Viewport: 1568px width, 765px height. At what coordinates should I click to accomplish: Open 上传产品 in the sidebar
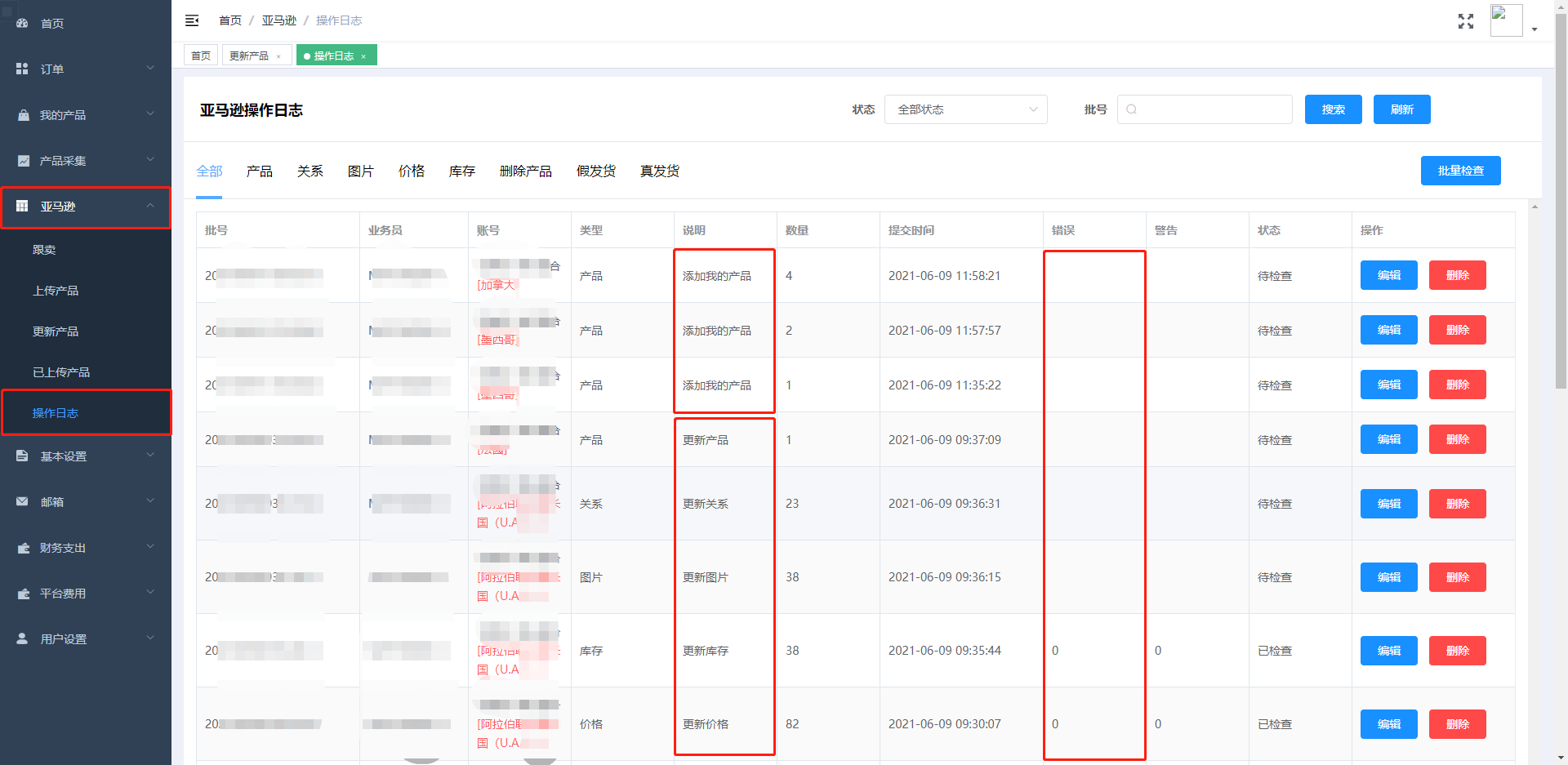pos(56,291)
